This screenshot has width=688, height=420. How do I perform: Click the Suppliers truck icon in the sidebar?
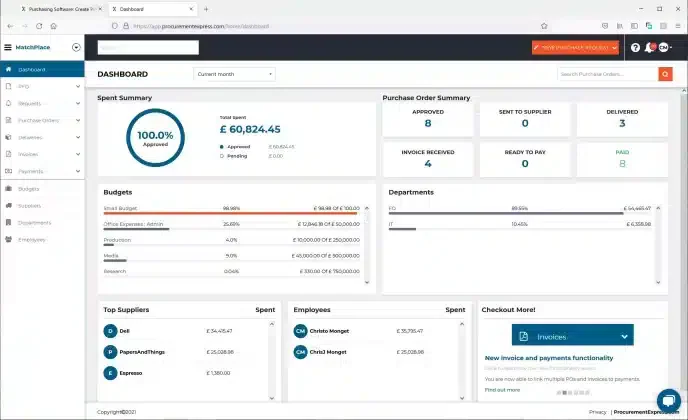[x=8, y=205]
